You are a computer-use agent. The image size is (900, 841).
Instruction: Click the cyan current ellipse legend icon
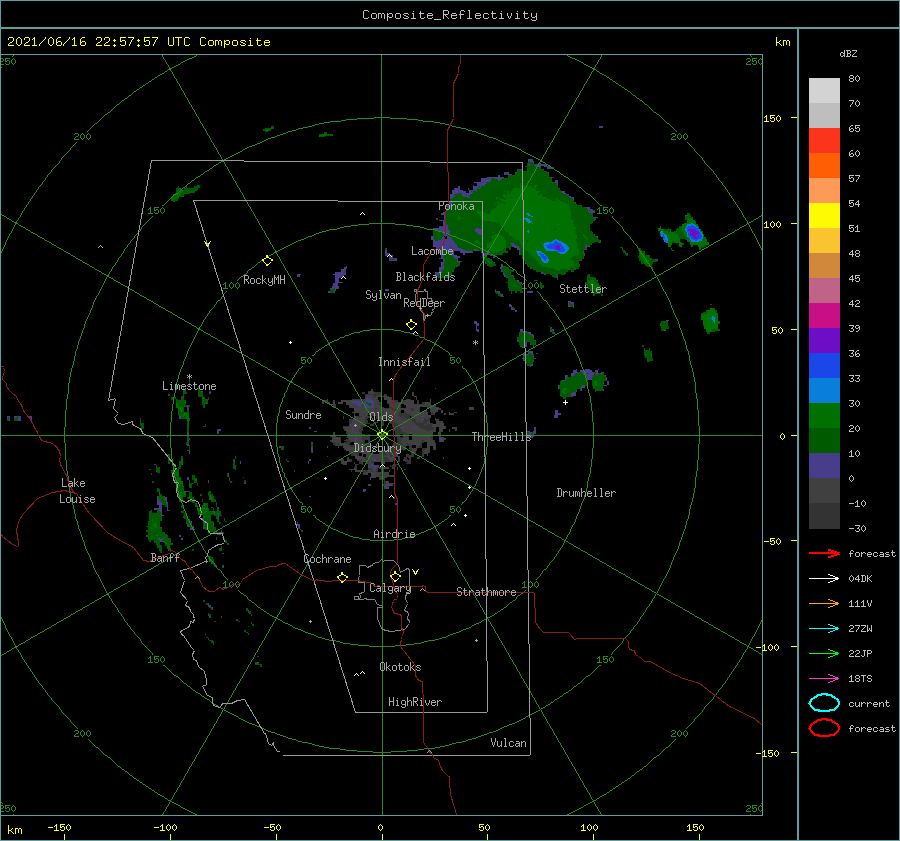click(824, 703)
